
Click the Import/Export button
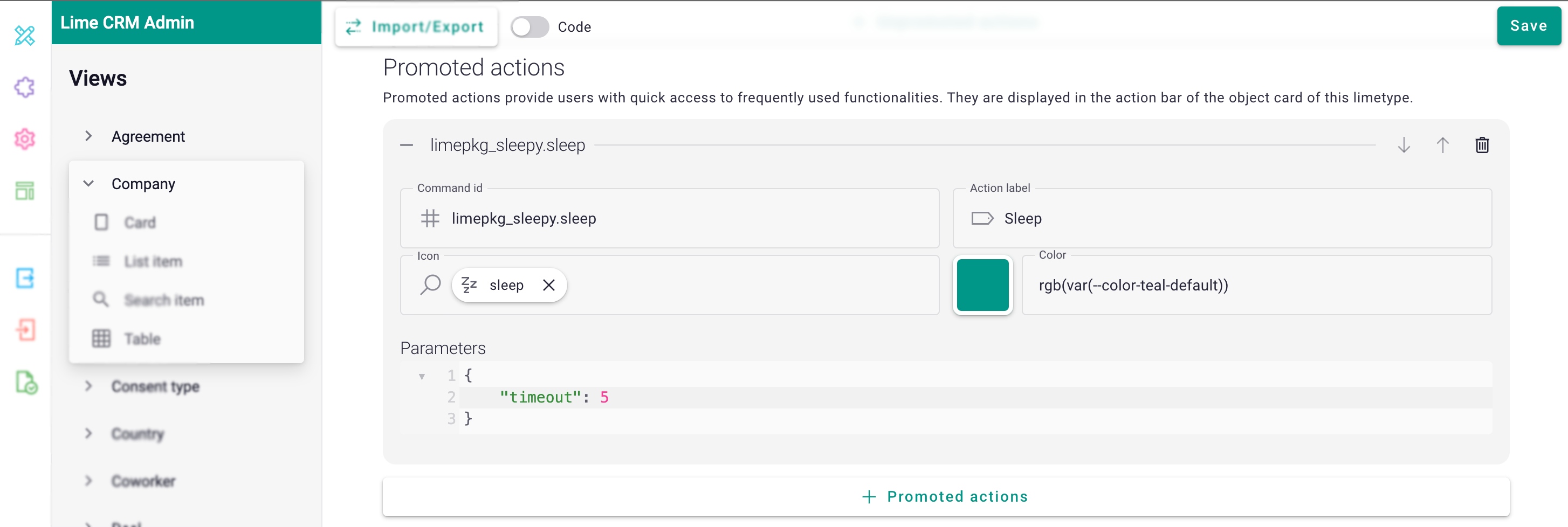pyautogui.click(x=416, y=27)
